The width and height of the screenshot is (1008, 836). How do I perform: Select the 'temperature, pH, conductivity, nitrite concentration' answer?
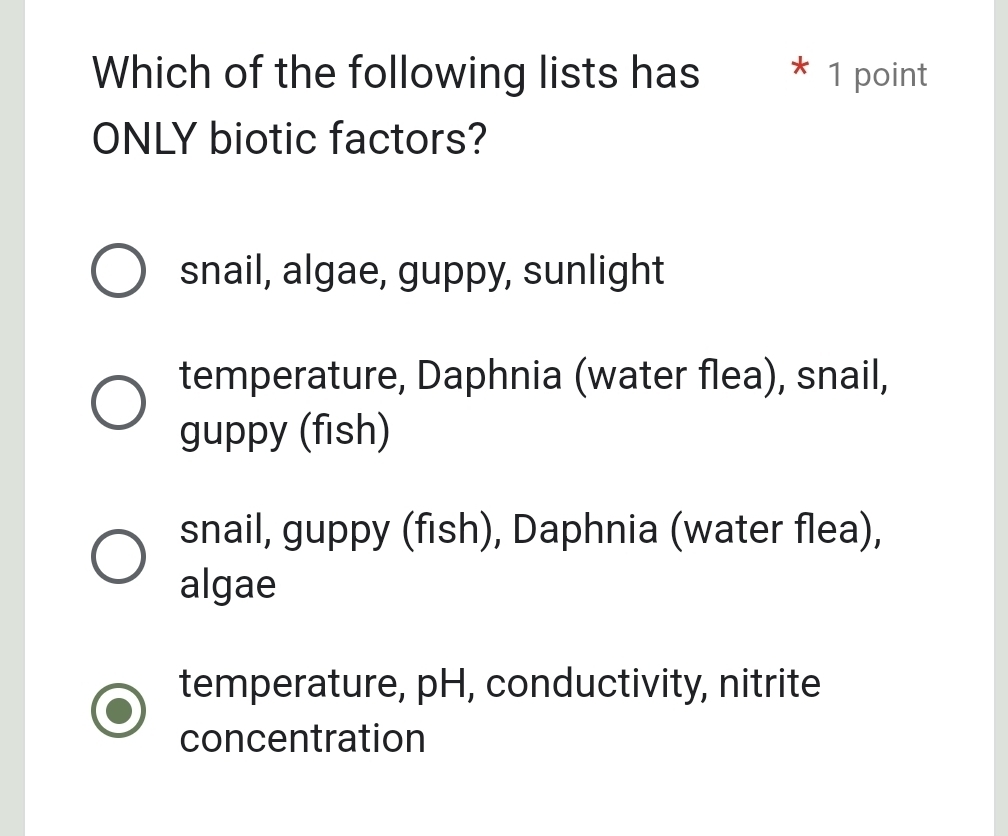tap(118, 710)
